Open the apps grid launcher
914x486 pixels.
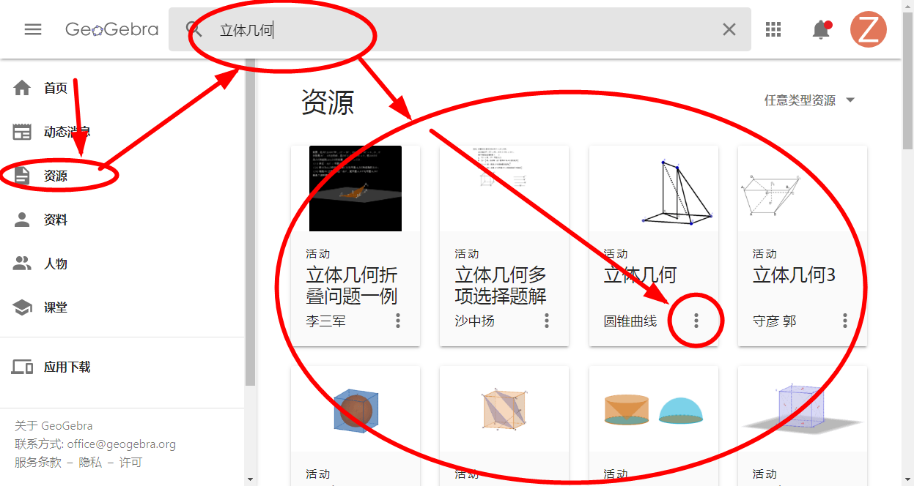(773, 29)
